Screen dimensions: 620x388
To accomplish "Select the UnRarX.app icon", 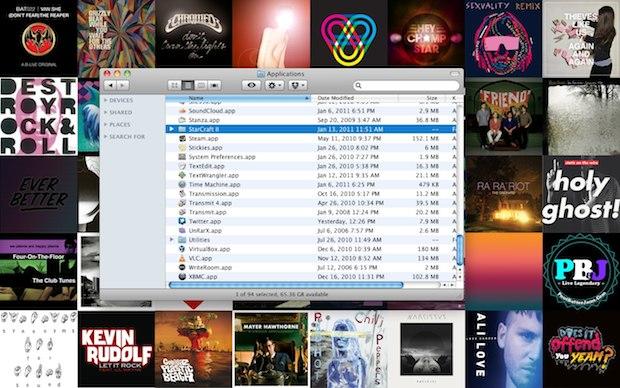I will pyautogui.click(x=182, y=231).
